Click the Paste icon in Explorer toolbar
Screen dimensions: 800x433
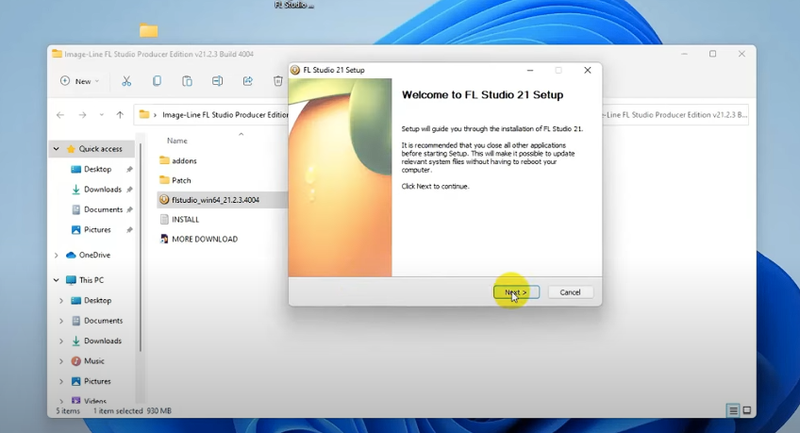tap(187, 81)
